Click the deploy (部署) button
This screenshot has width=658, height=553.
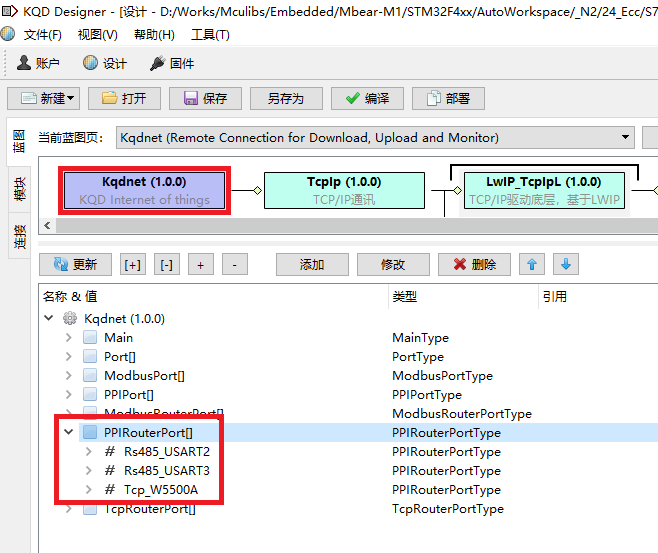pyautogui.click(x=447, y=98)
